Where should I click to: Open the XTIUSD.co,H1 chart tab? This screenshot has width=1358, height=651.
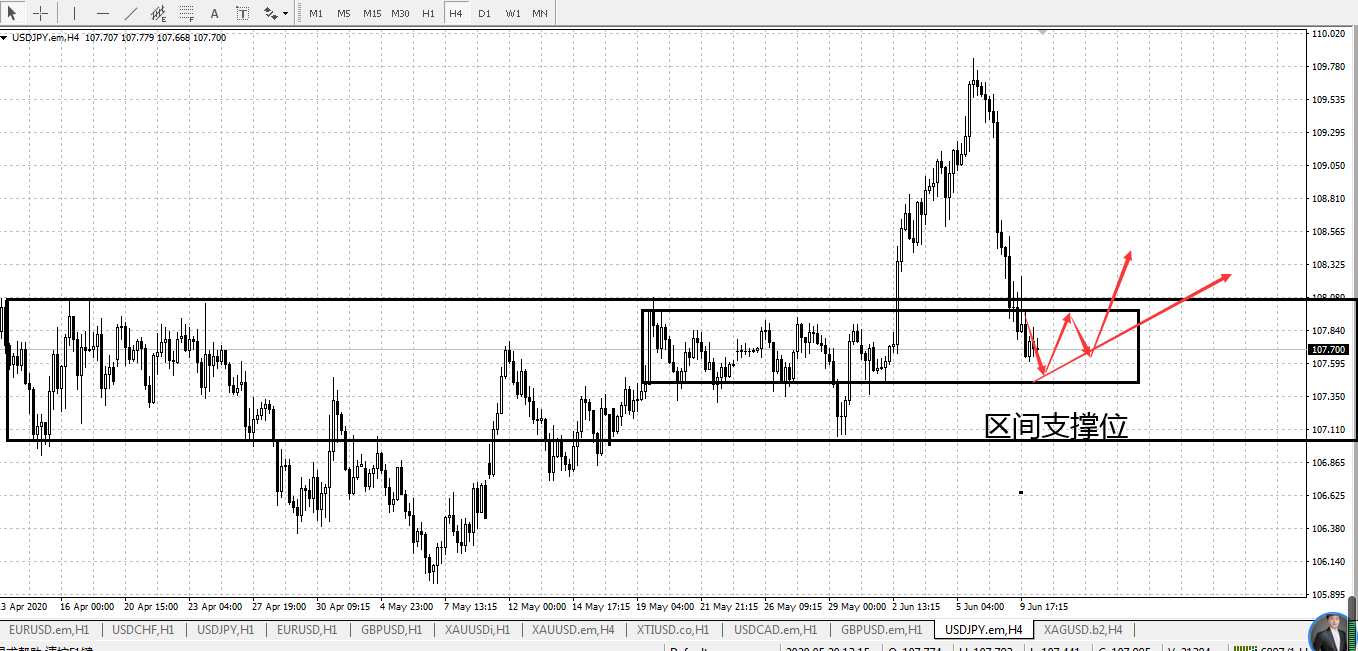[673, 630]
